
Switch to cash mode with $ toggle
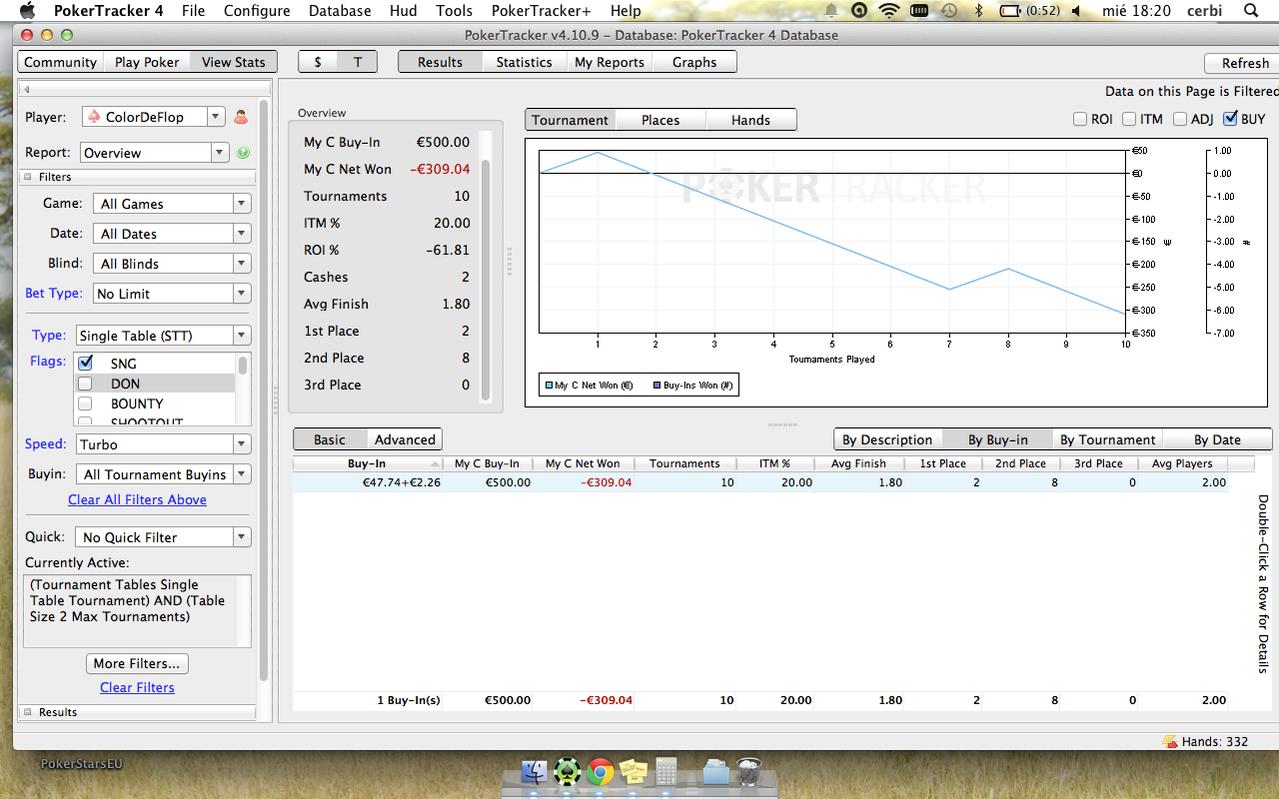tap(318, 62)
